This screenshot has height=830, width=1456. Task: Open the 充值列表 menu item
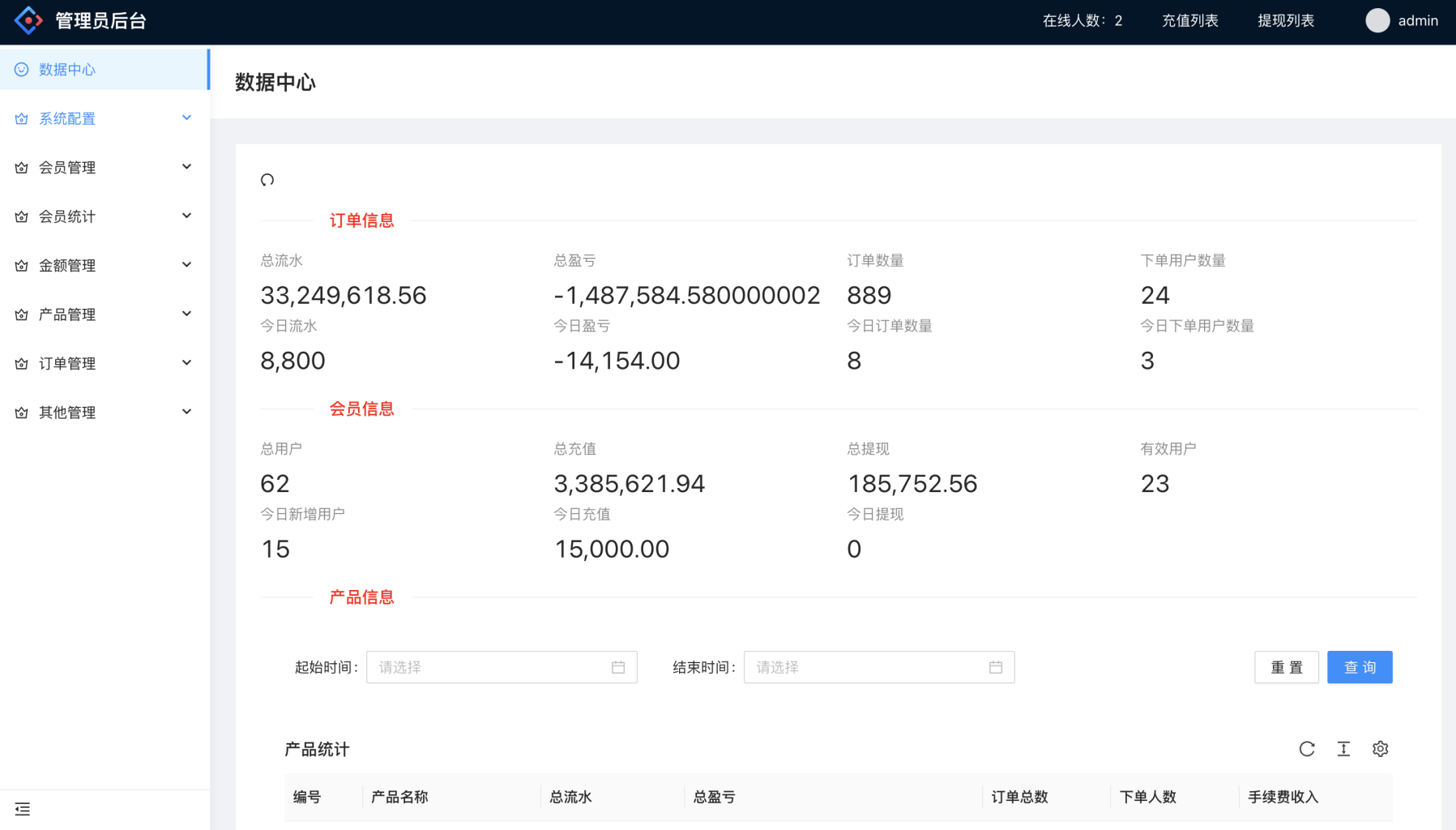click(1190, 20)
